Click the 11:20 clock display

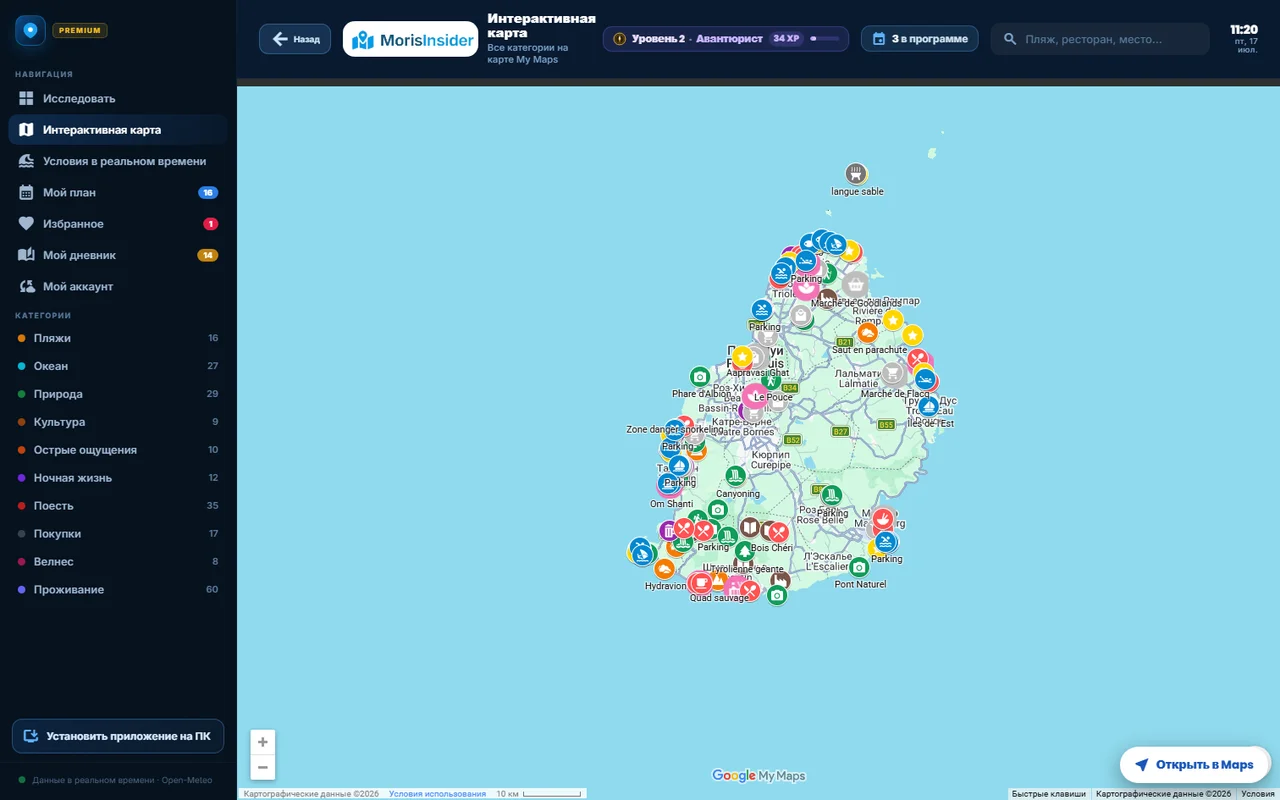click(1244, 30)
